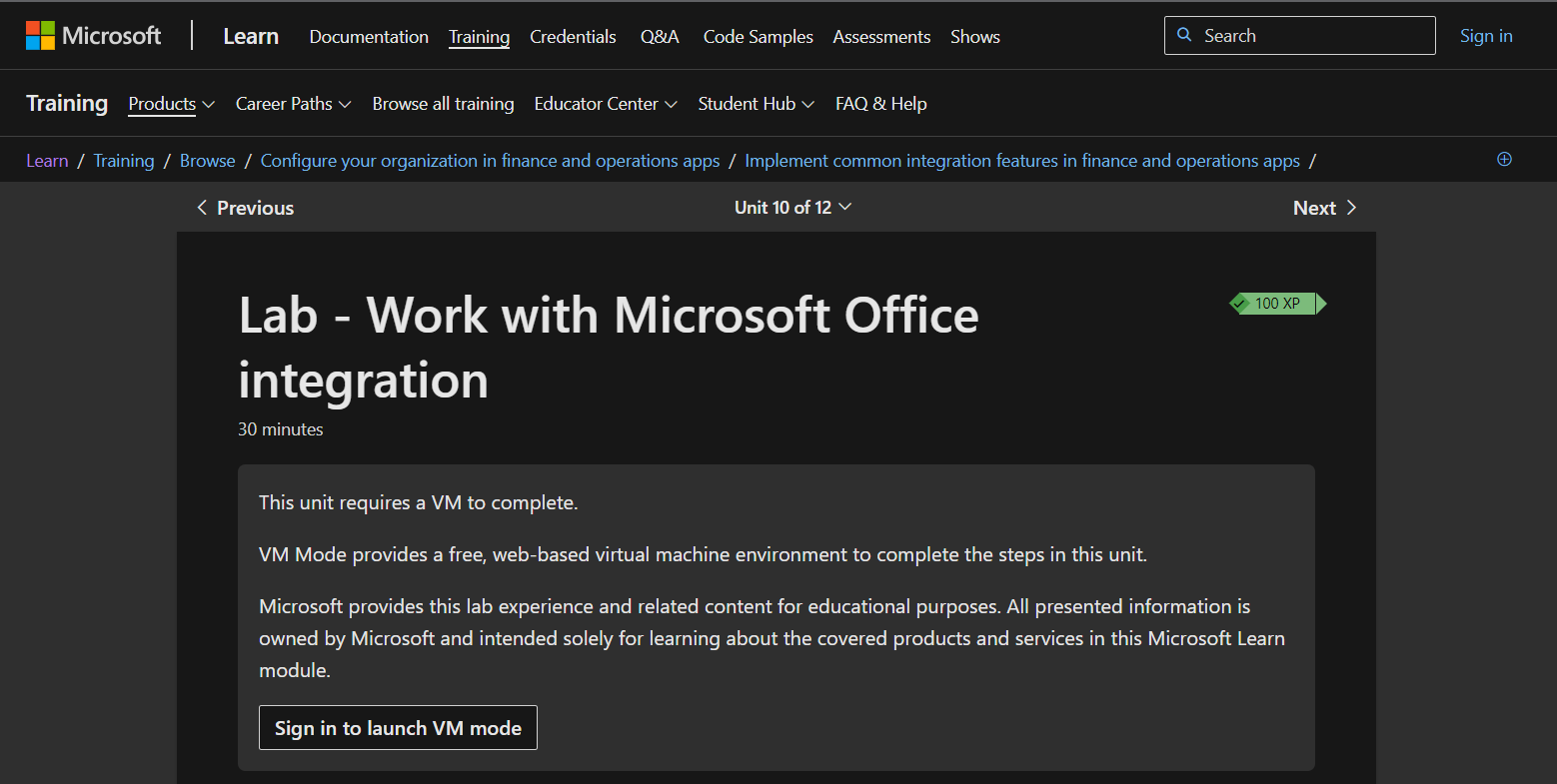
Task: Open the Documentation menu item
Action: 369,37
